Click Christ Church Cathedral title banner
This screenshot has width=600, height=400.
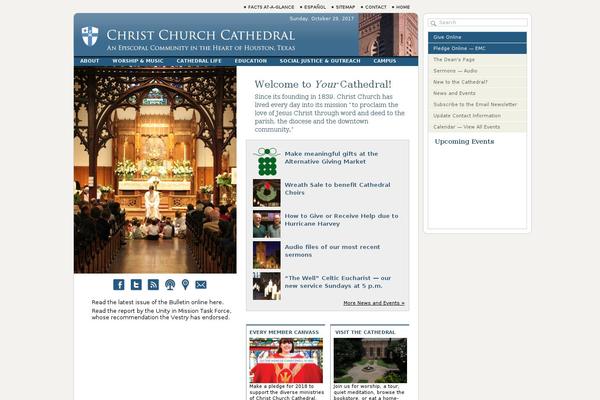pos(201,35)
